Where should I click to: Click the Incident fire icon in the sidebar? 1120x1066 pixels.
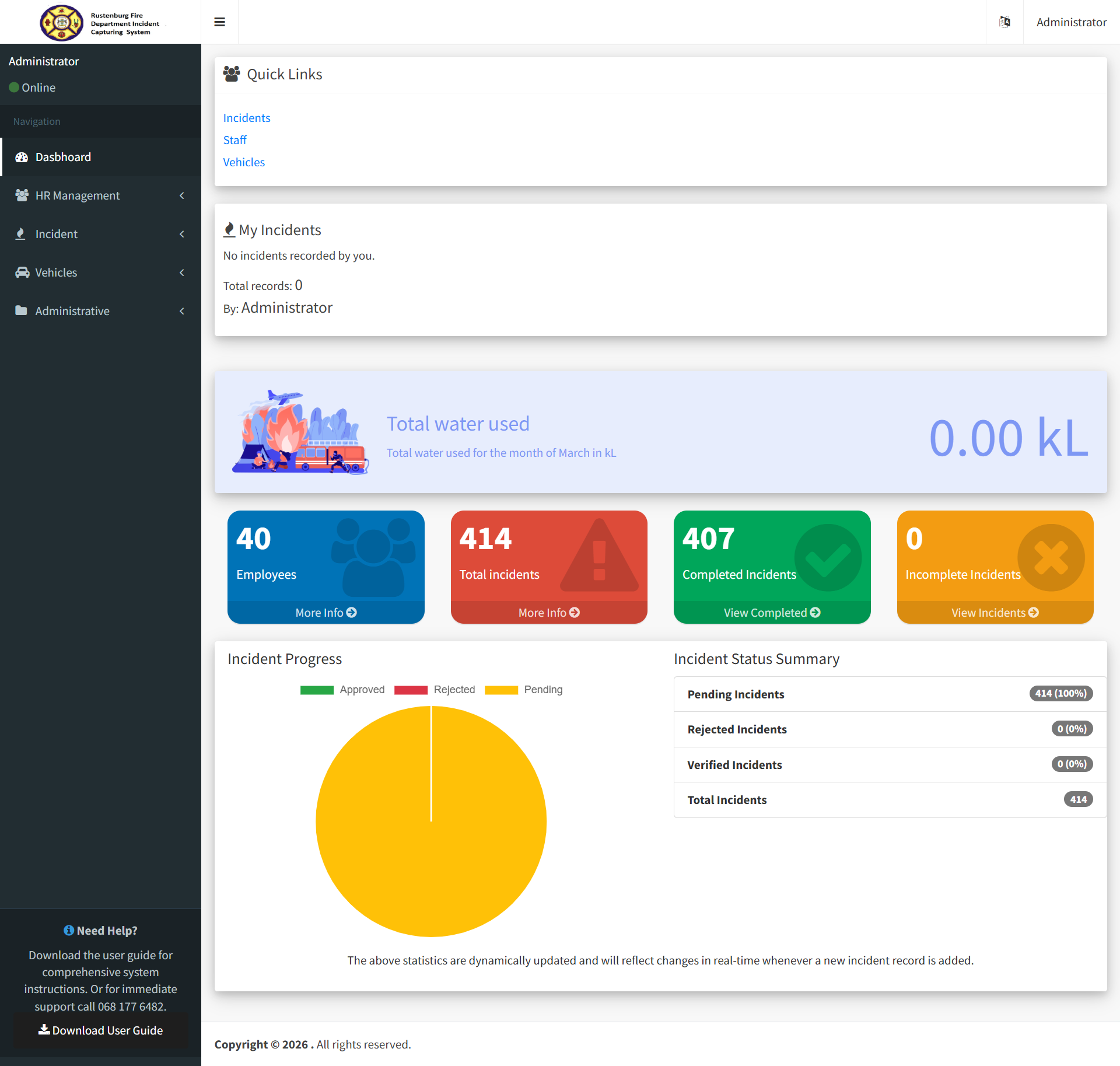(20, 234)
